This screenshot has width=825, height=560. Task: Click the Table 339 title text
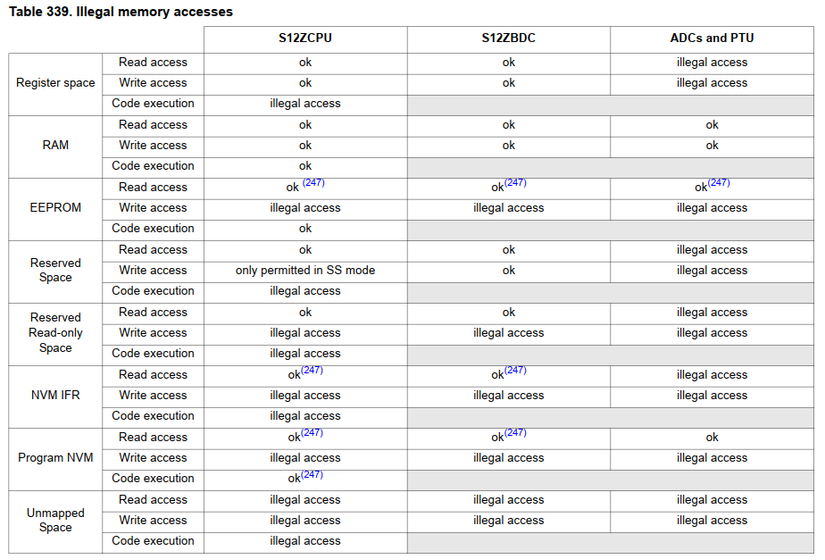pos(121,12)
